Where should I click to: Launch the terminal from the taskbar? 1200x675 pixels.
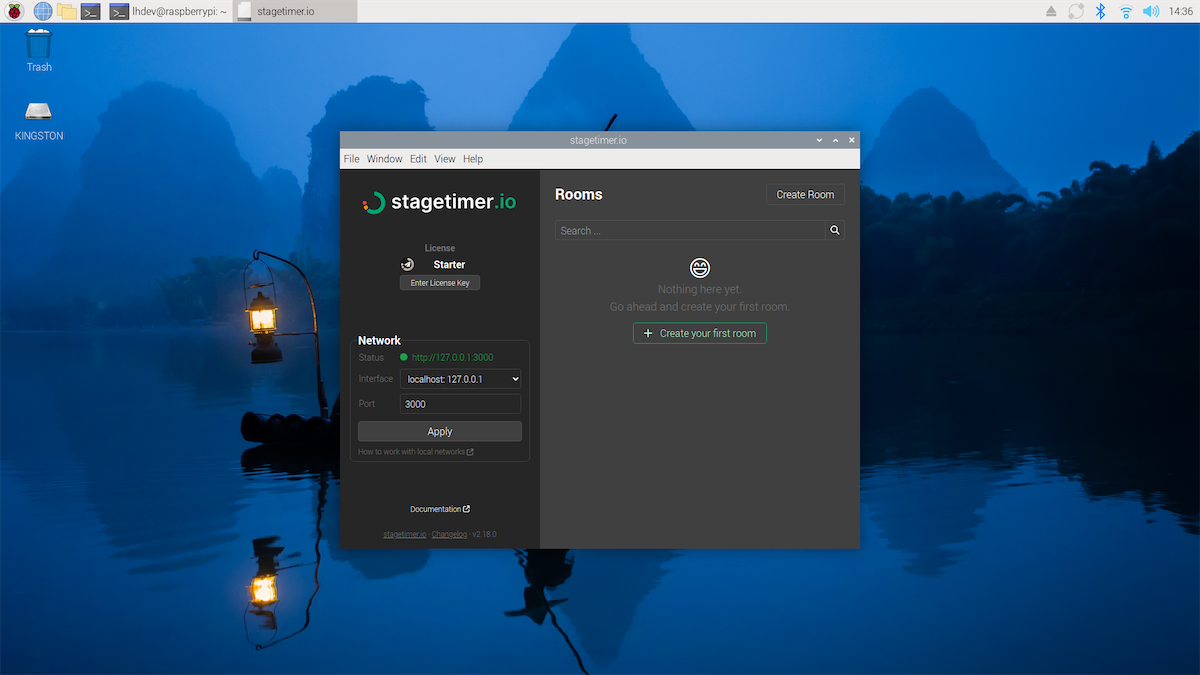point(91,11)
